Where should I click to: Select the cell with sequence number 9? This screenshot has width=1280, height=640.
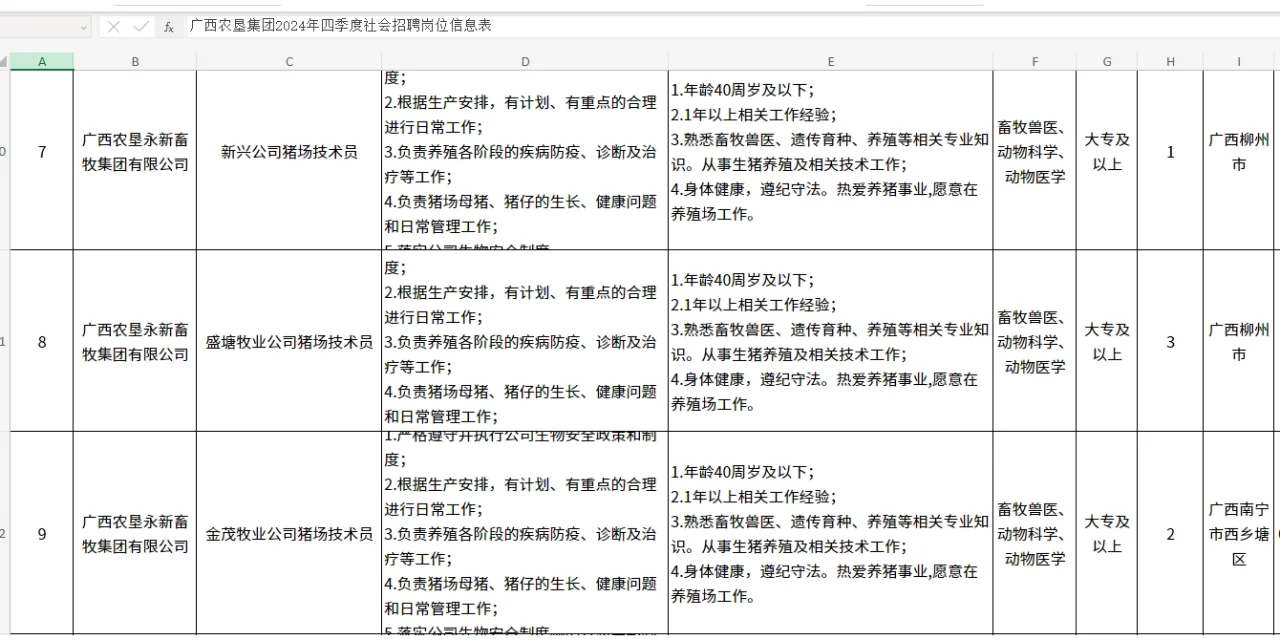[x=42, y=533]
